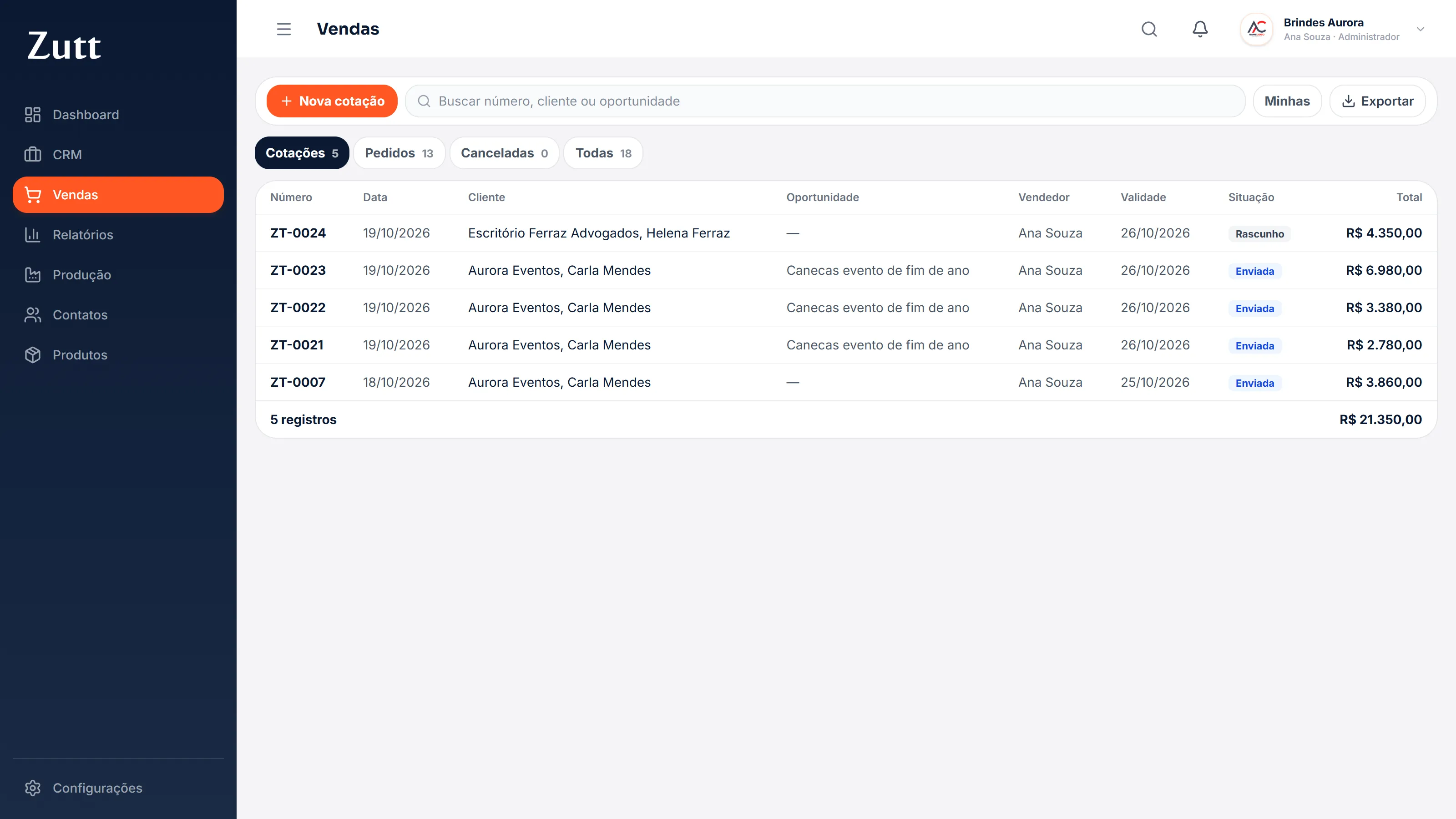Click the Nova cotação button
Image resolution: width=1456 pixels, height=819 pixels.
[332, 101]
